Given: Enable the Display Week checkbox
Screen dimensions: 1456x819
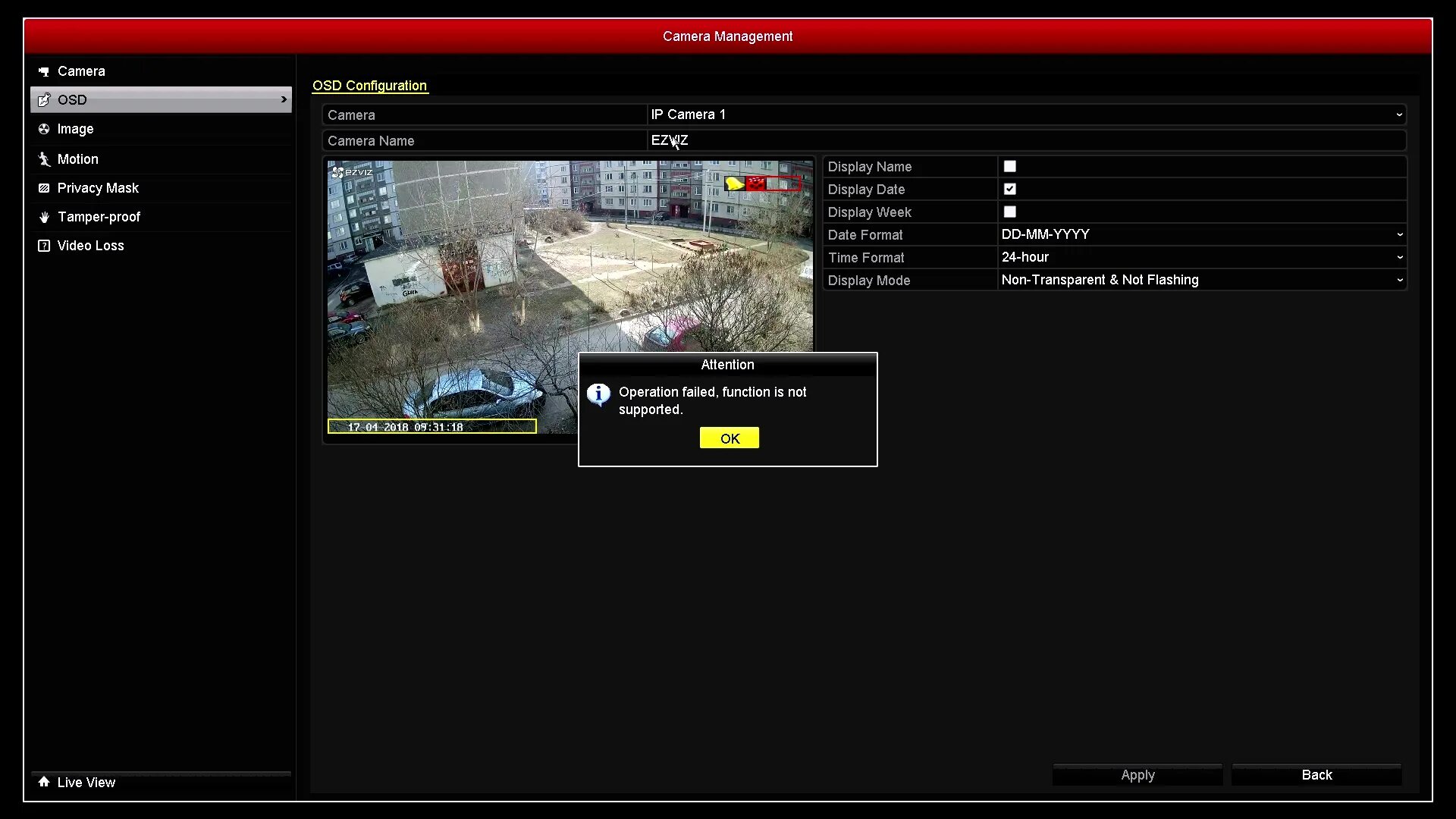Looking at the screenshot, I should click(1010, 212).
